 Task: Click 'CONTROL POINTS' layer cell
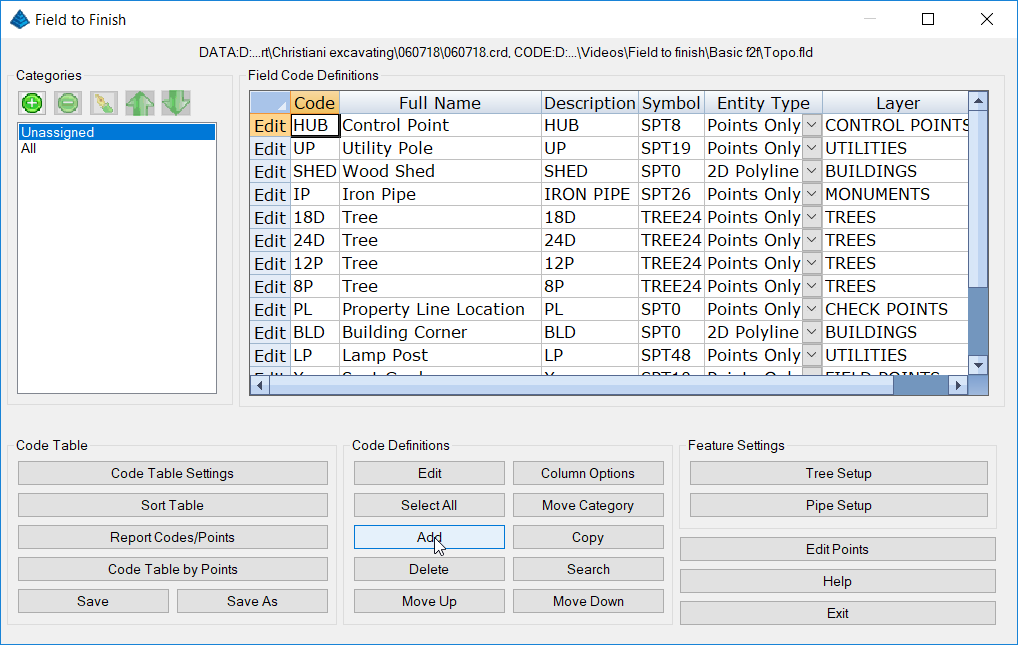(x=896, y=125)
